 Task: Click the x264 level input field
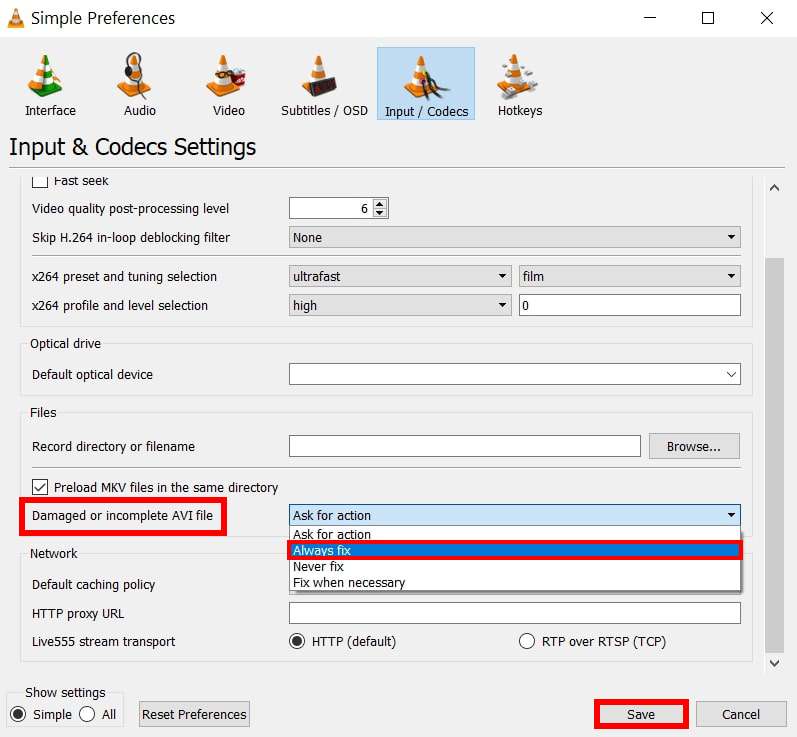click(629, 305)
